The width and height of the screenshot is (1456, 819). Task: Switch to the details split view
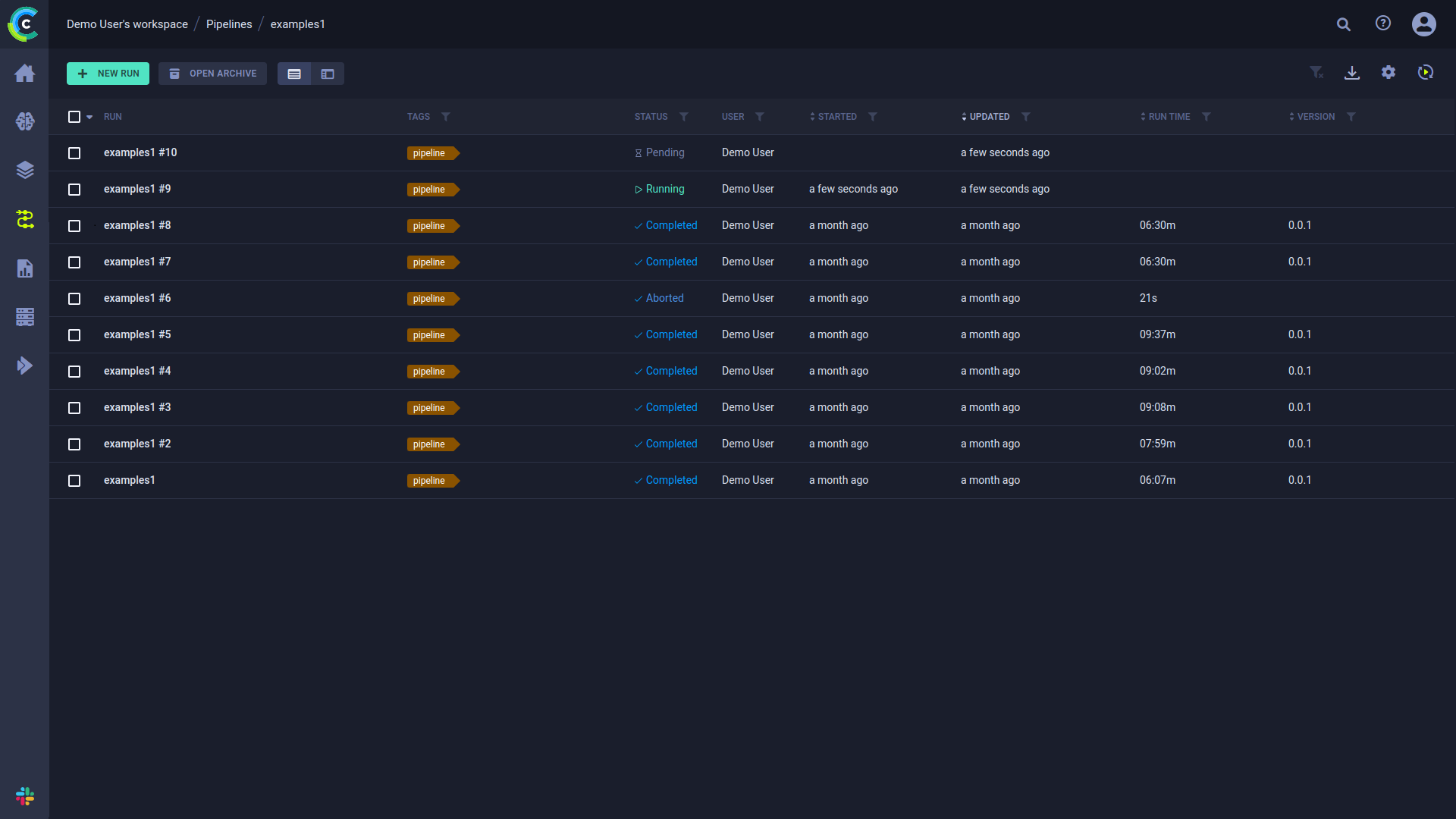[x=328, y=74]
